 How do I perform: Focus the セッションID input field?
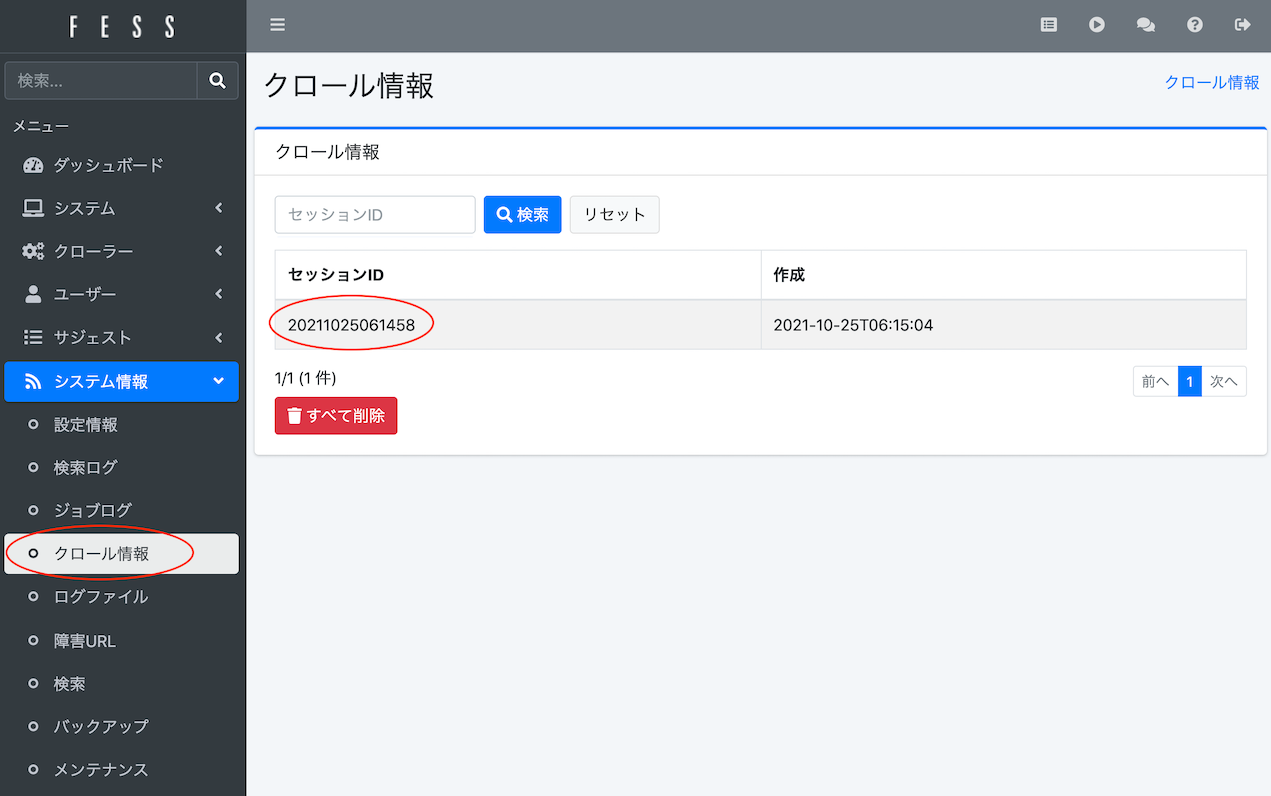click(x=375, y=215)
